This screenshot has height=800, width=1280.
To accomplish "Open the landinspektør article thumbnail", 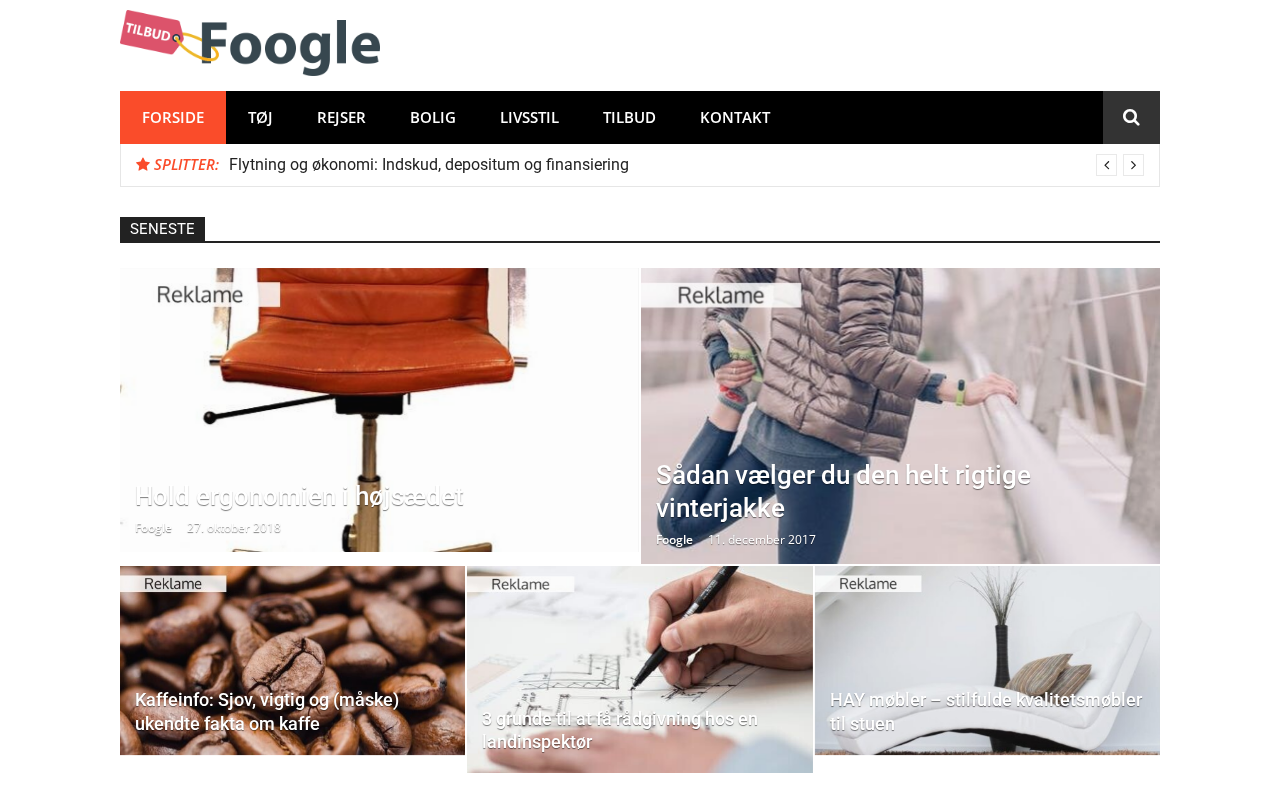I will point(640,669).
